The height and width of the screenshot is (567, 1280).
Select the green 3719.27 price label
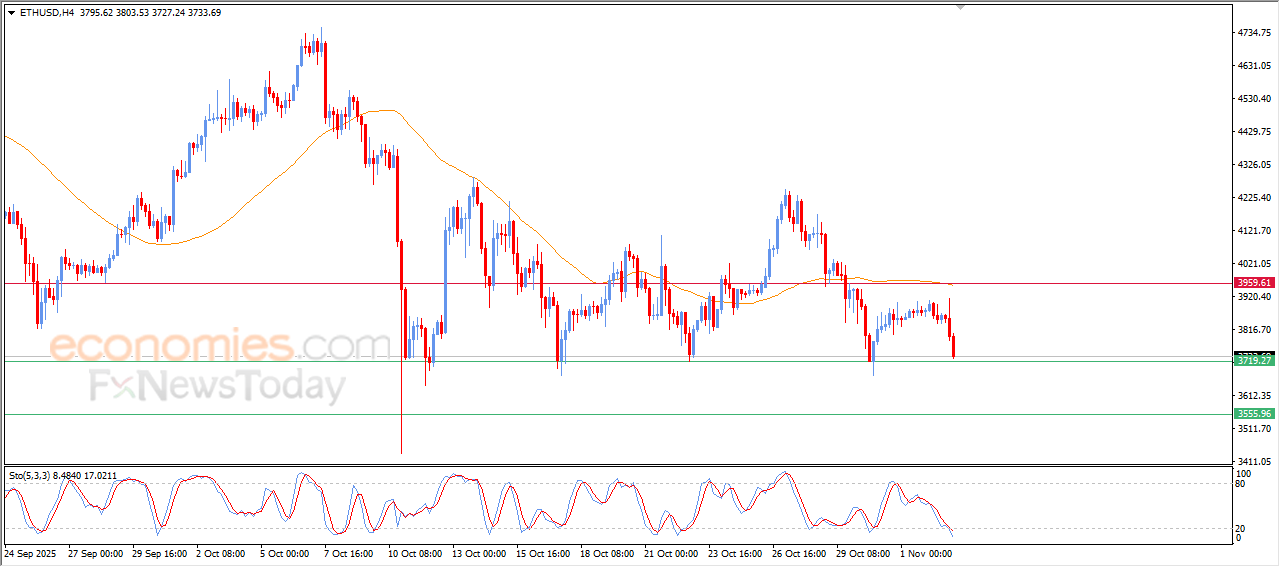tap(1253, 361)
